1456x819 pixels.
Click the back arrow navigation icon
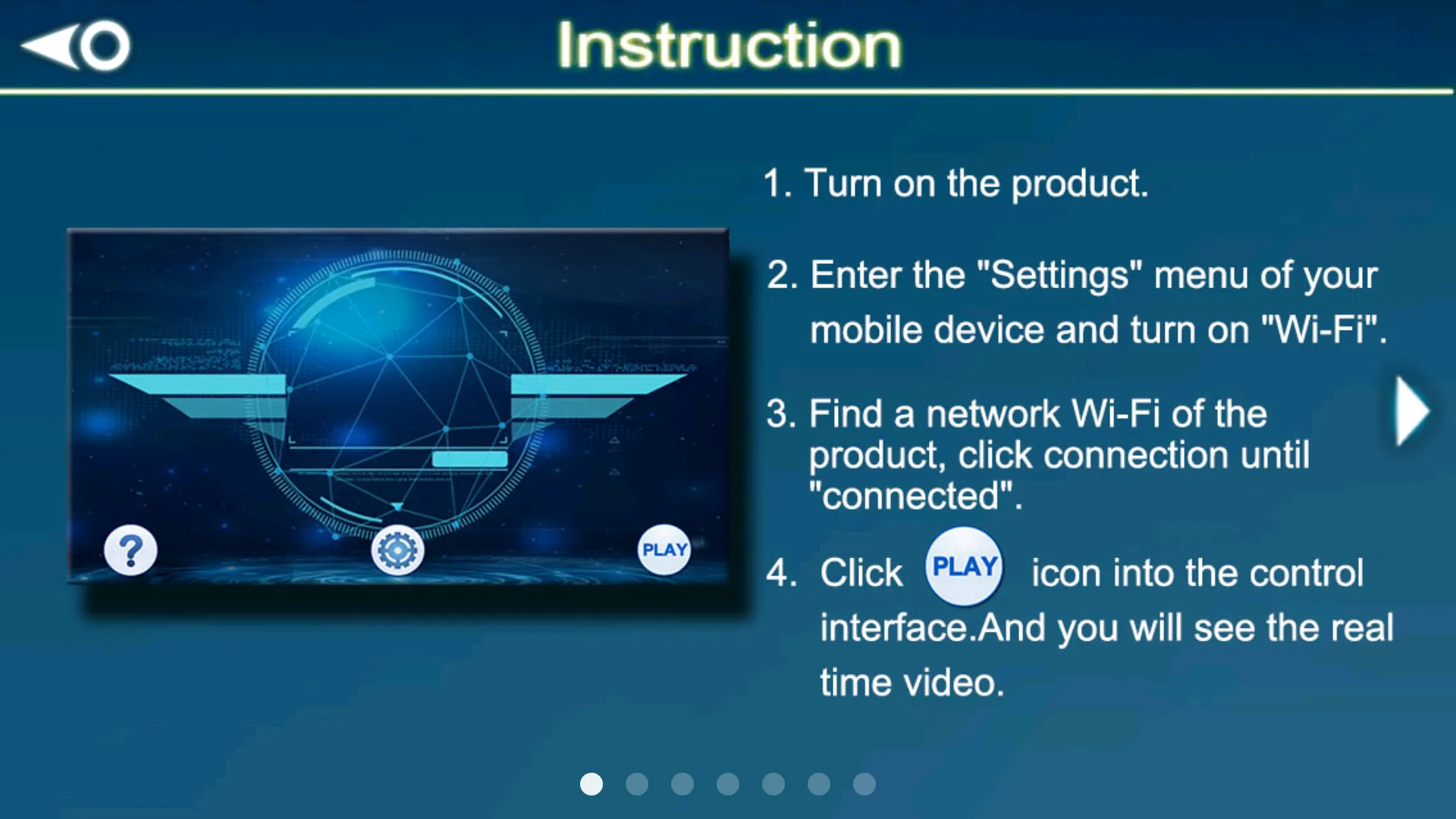coord(75,45)
